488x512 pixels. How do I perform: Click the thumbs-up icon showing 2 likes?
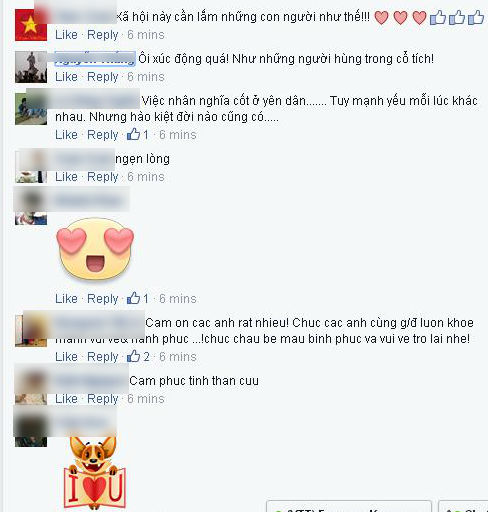coord(133,356)
